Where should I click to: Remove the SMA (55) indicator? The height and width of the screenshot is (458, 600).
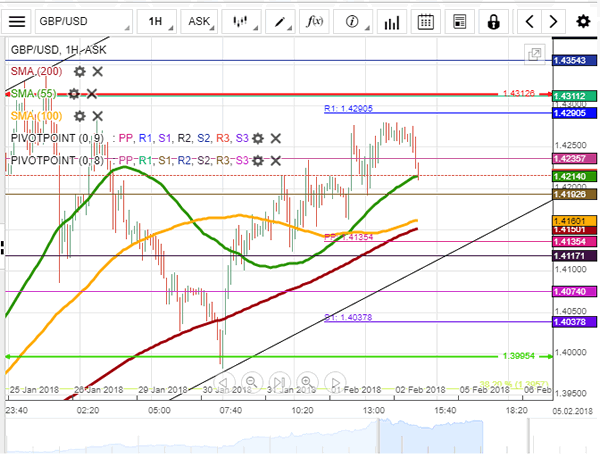93,93
